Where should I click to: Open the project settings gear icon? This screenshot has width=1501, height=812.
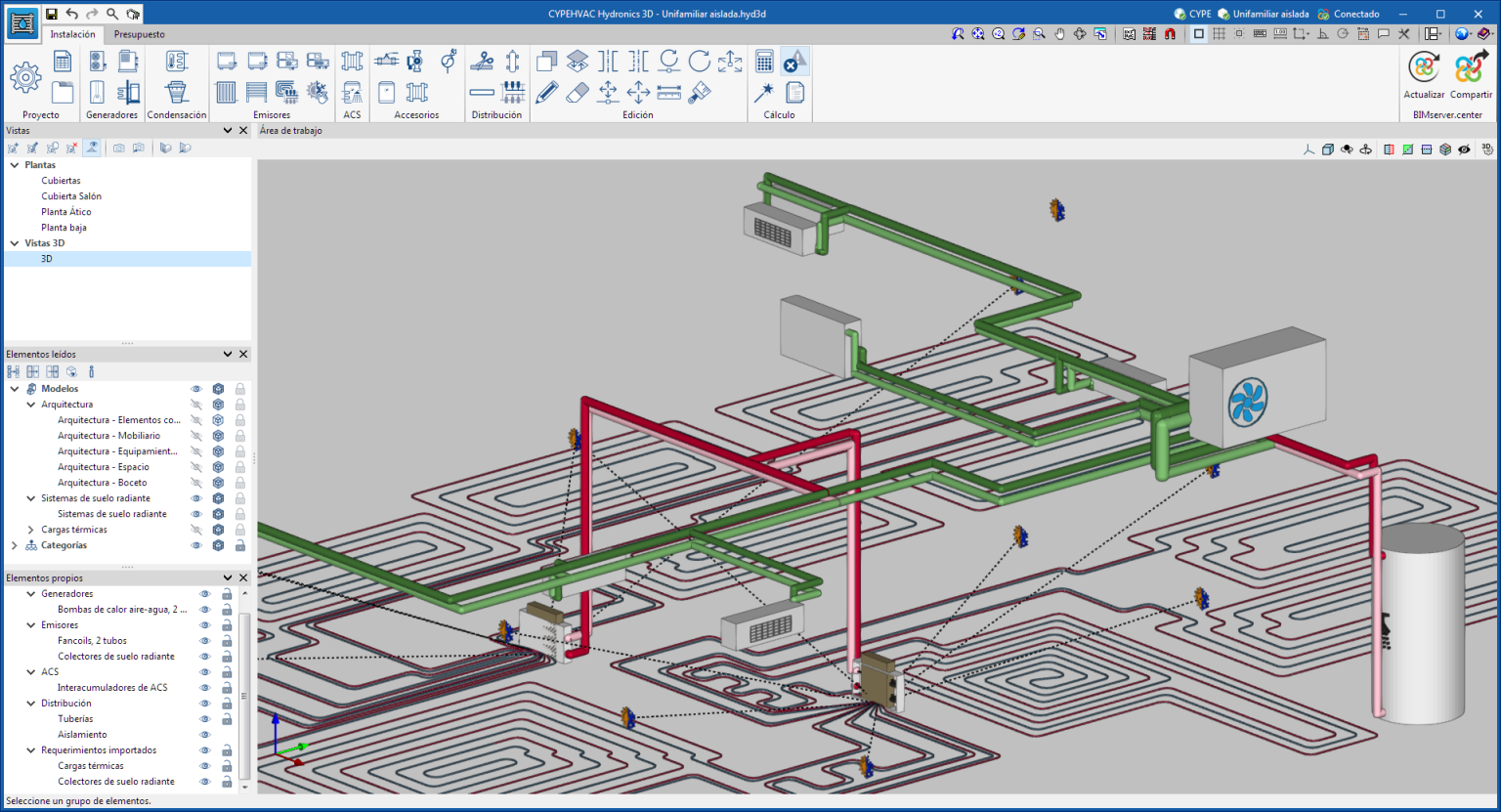click(x=25, y=77)
